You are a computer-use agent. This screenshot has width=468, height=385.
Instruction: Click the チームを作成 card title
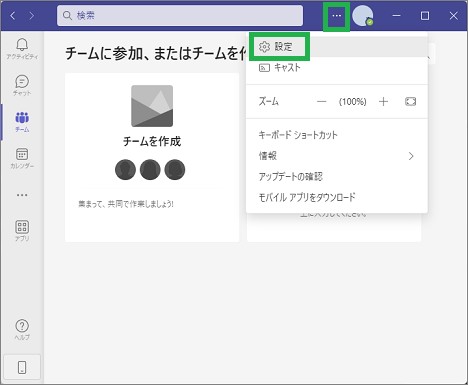point(152,141)
